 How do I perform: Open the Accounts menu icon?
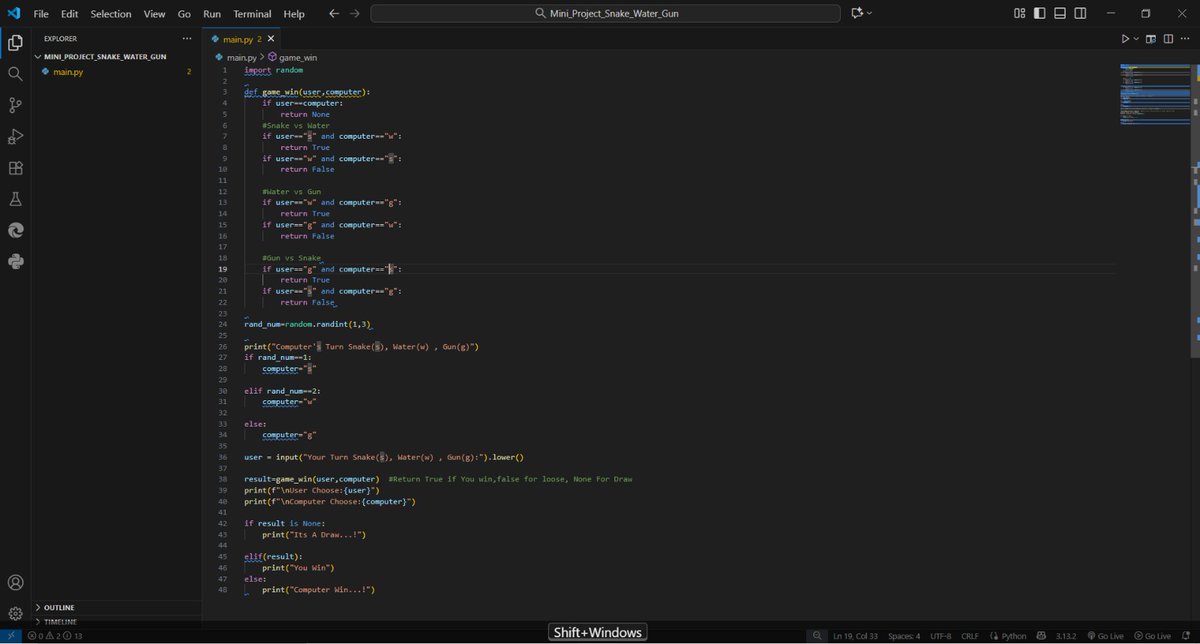(x=15, y=582)
